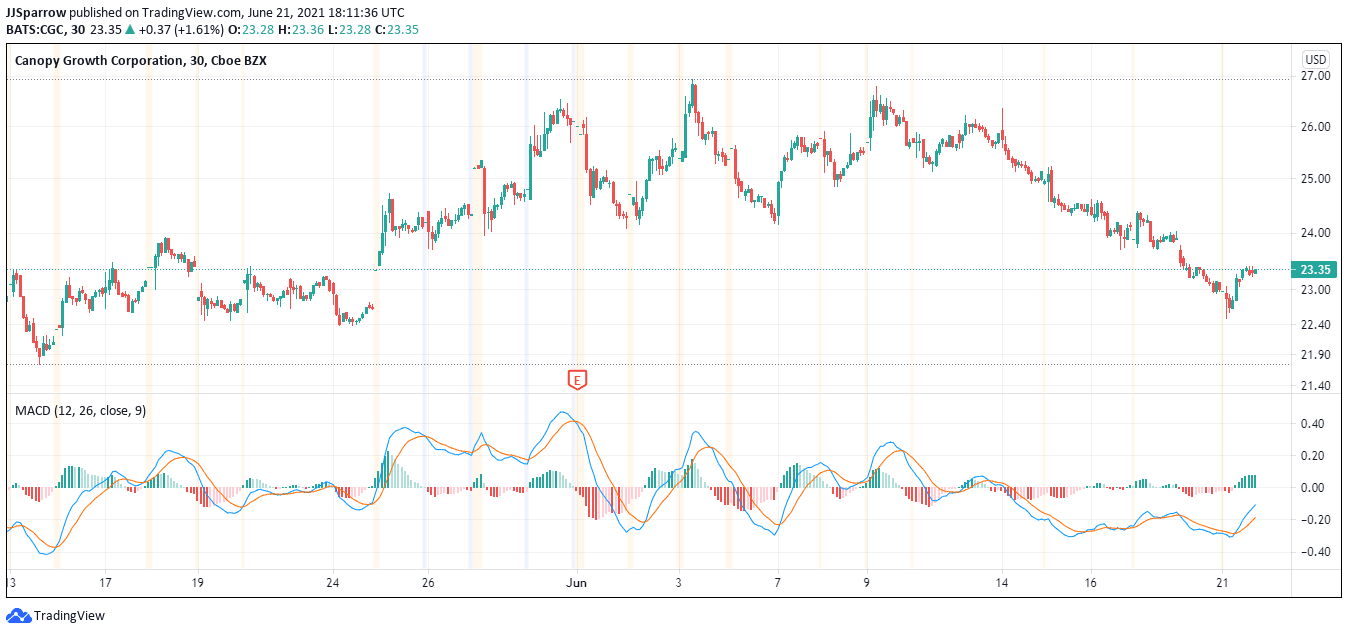Click the 9 date label on time axis
This screenshot has height=634, width=1348.
867,583
